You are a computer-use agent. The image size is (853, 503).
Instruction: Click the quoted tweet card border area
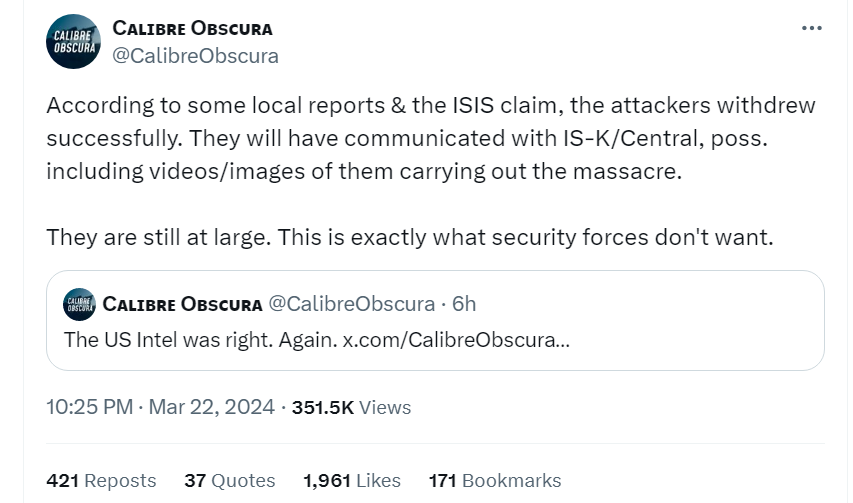pyautogui.click(x=435, y=320)
